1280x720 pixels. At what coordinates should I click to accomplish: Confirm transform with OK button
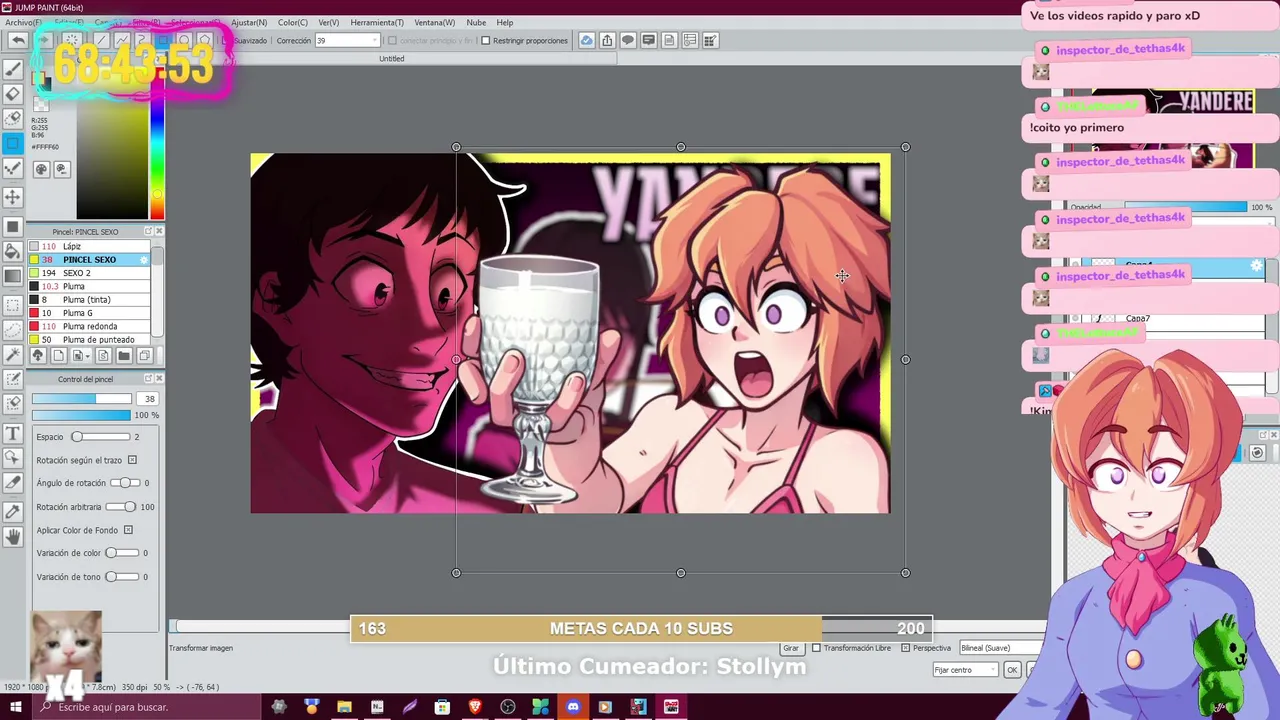coord(1012,670)
